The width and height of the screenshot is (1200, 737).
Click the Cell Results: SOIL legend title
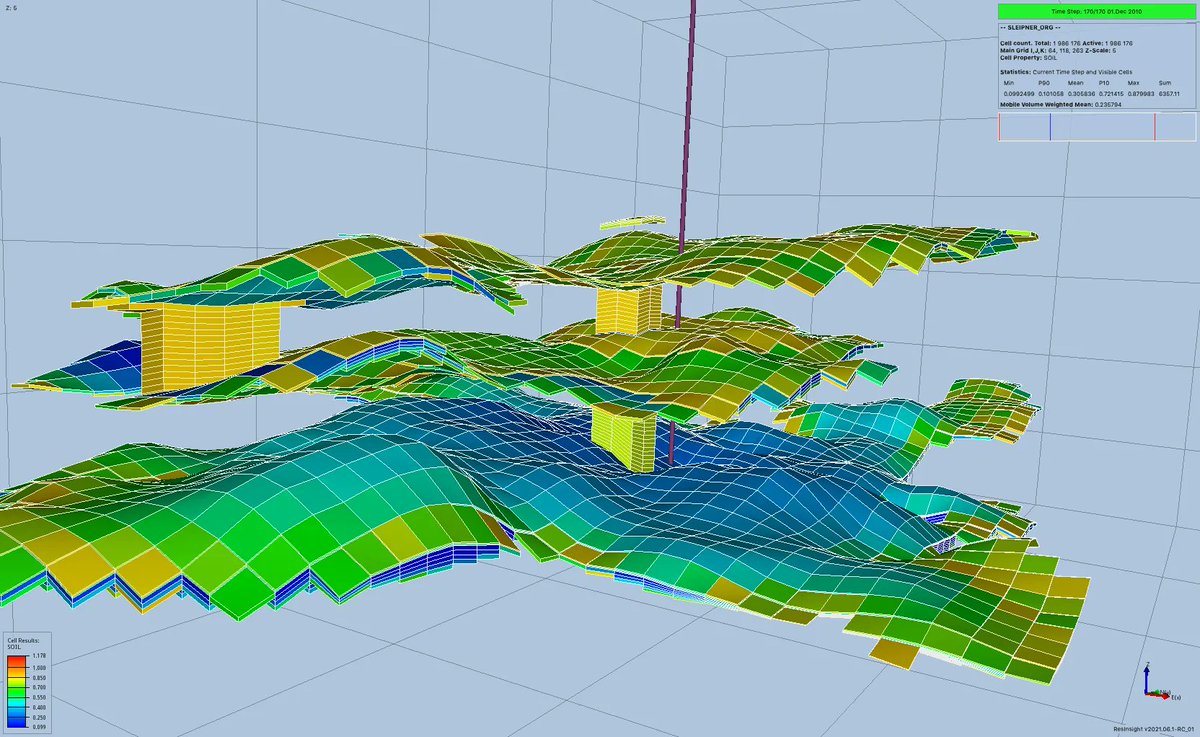(x=23, y=644)
